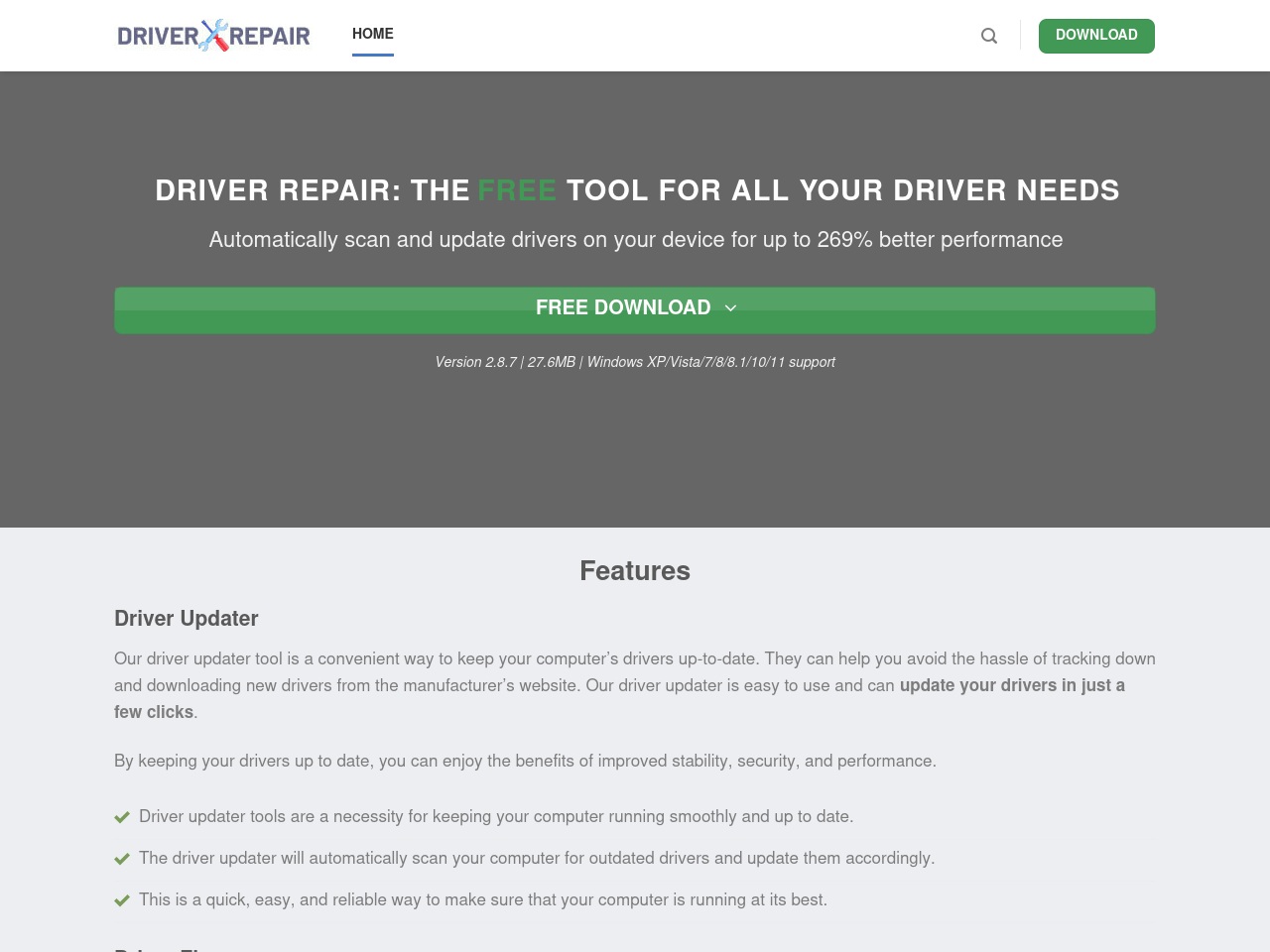
Task: Click the green FREE word in headline
Action: [x=517, y=190]
